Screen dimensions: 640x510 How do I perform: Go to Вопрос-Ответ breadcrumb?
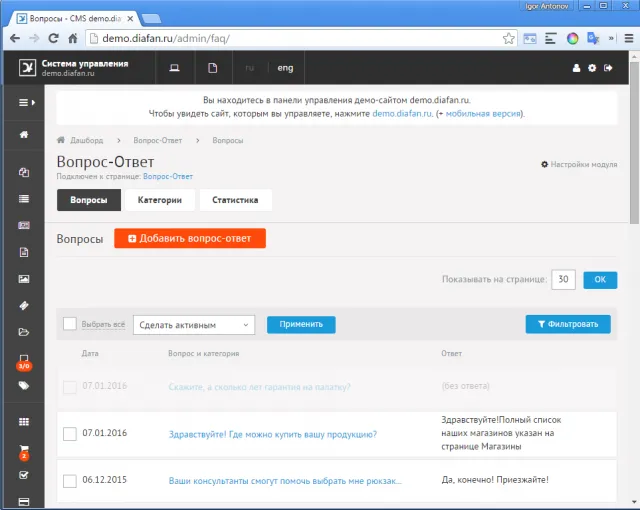pos(158,140)
